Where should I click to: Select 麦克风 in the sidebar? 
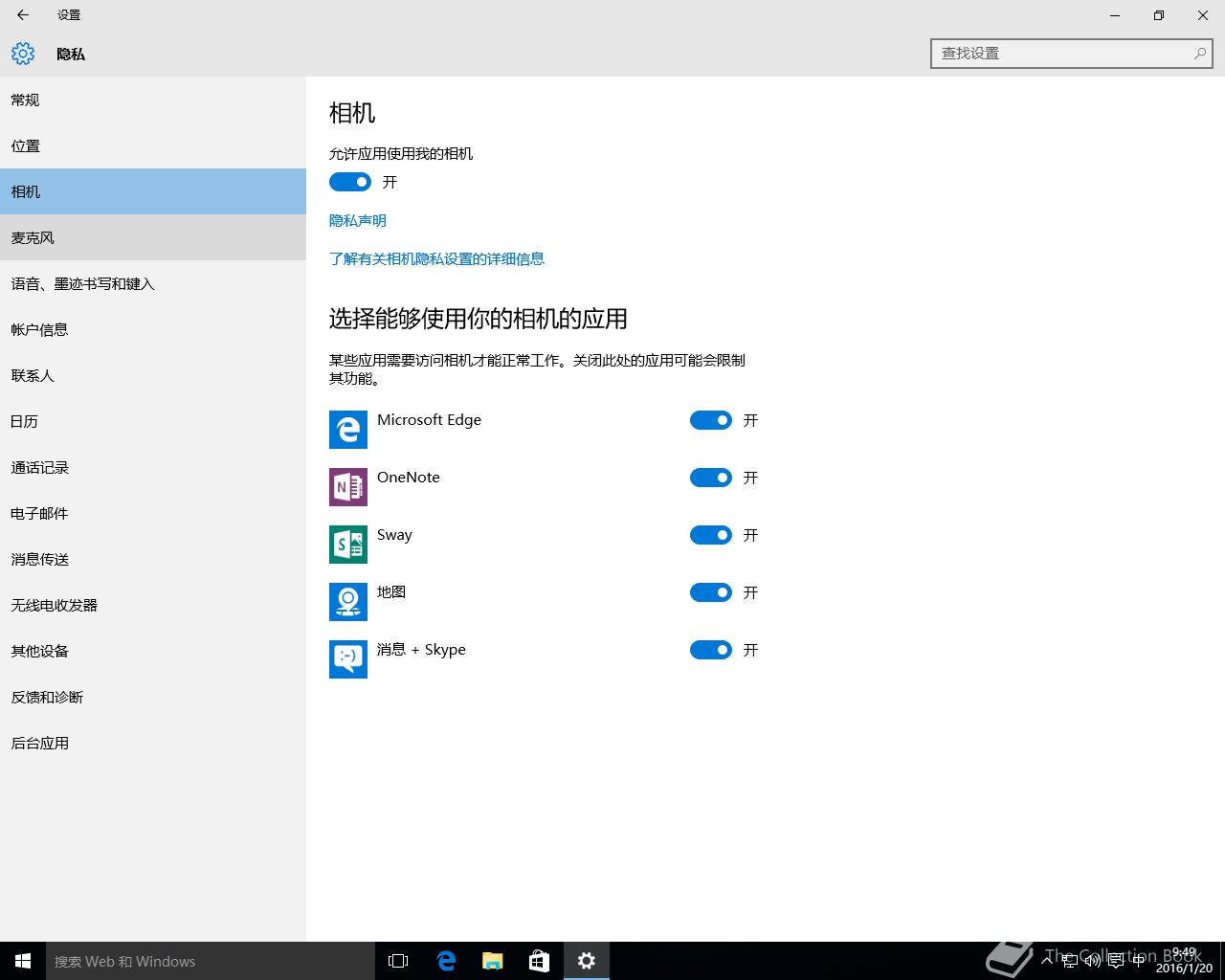coord(153,237)
